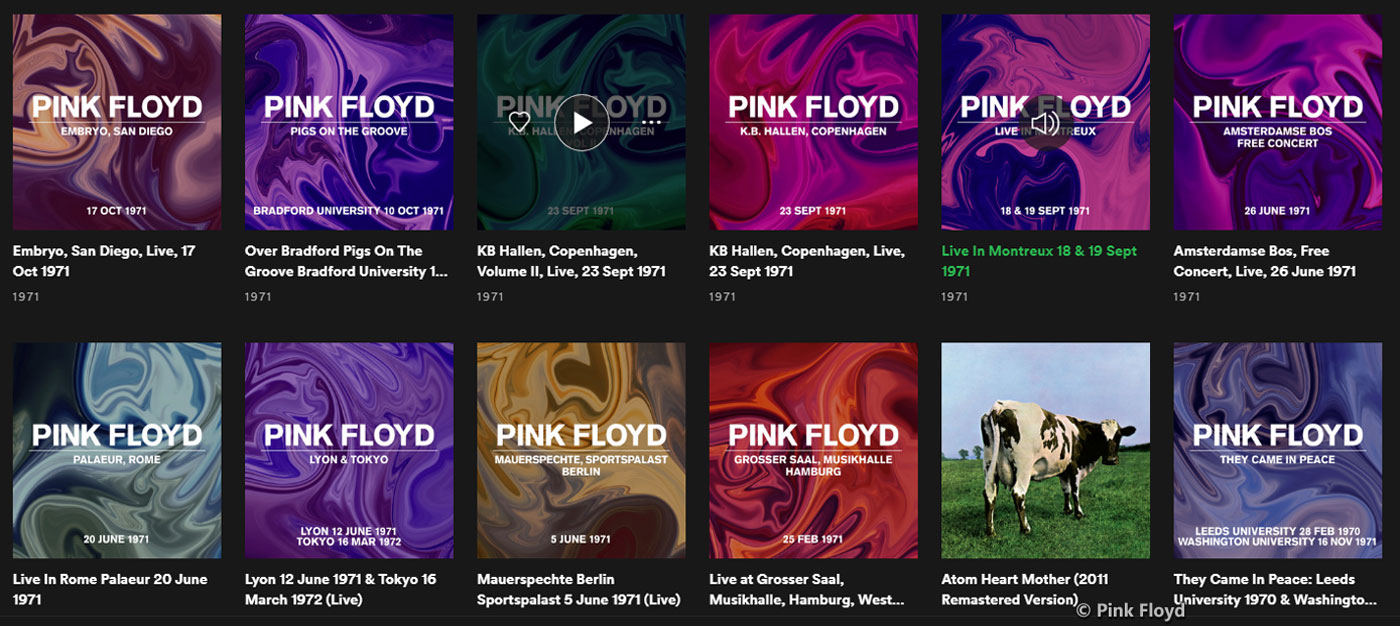Image resolution: width=1400 pixels, height=626 pixels.
Task: Like the KB Hallen Volume II album
Action: click(519, 122)
